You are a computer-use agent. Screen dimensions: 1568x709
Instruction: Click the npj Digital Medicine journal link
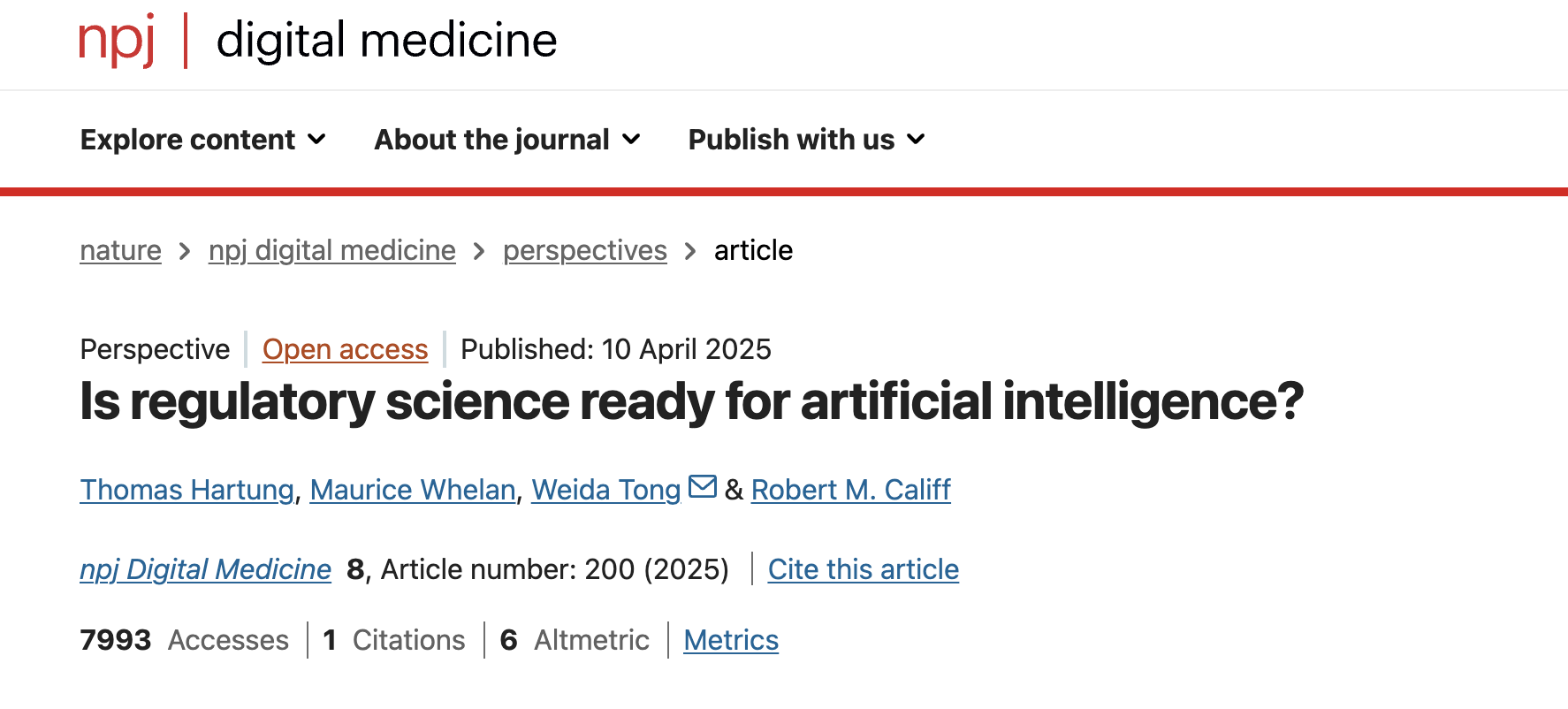pyautogui.click(x=205, y=569)
